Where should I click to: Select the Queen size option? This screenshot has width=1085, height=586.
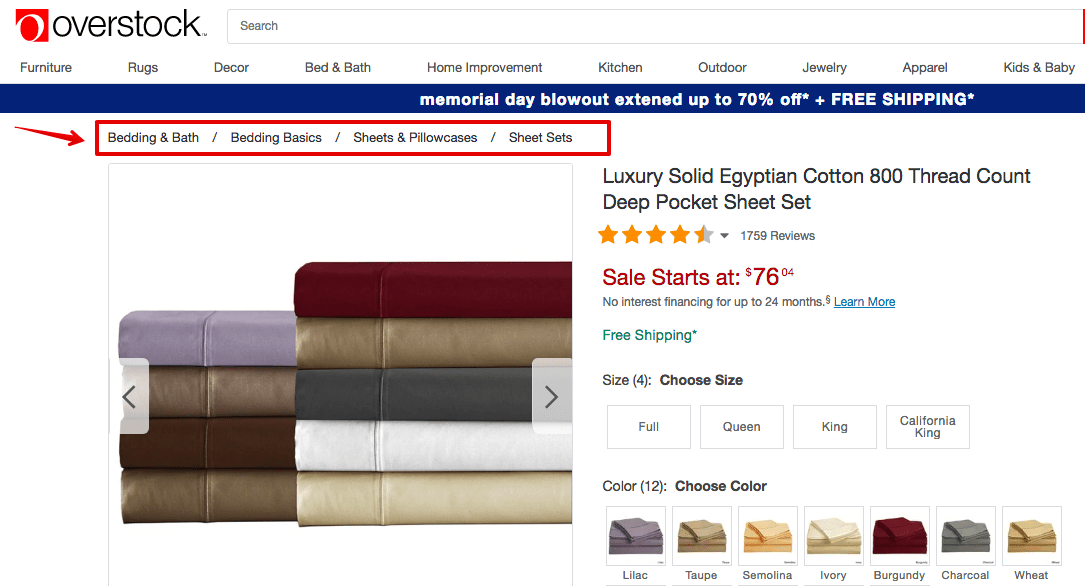point(741,427)
